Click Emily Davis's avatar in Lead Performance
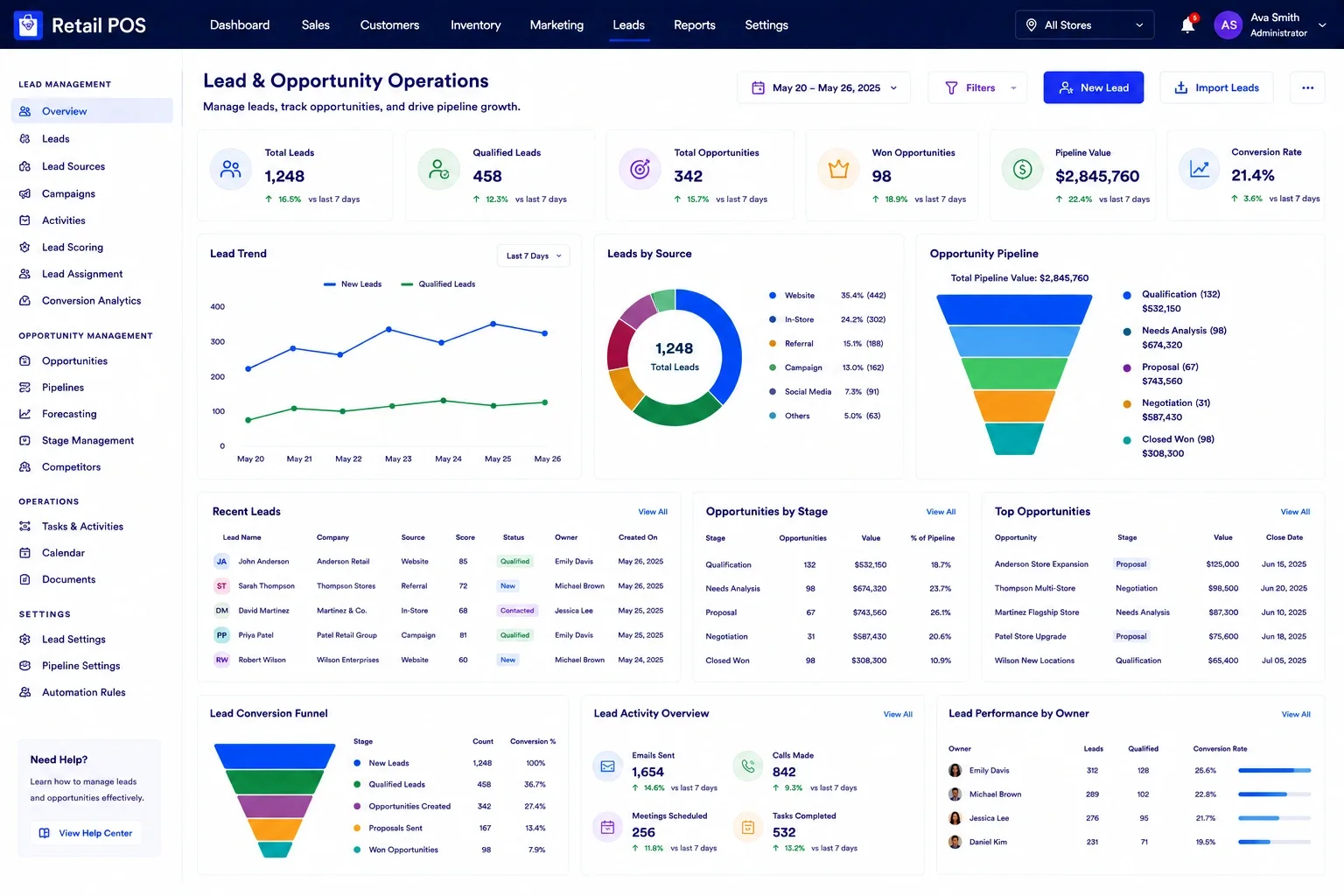1344x896 pixels. [955, 771]
